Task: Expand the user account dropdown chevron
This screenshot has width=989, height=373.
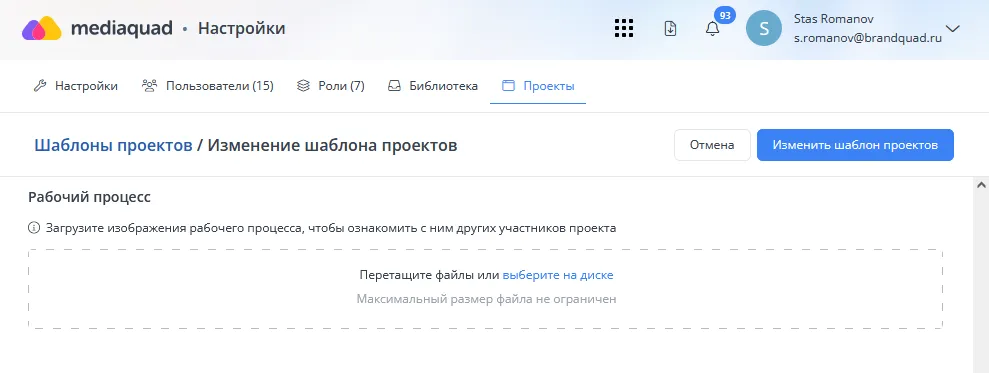Action: tap(952, 28)
